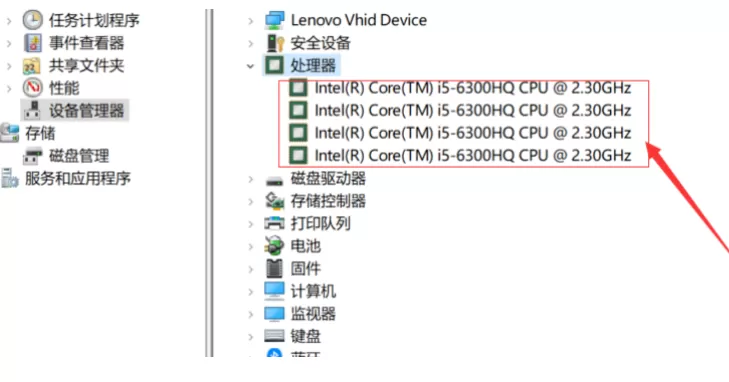Expand the 任务计划程序 node

tap(9, 20)
